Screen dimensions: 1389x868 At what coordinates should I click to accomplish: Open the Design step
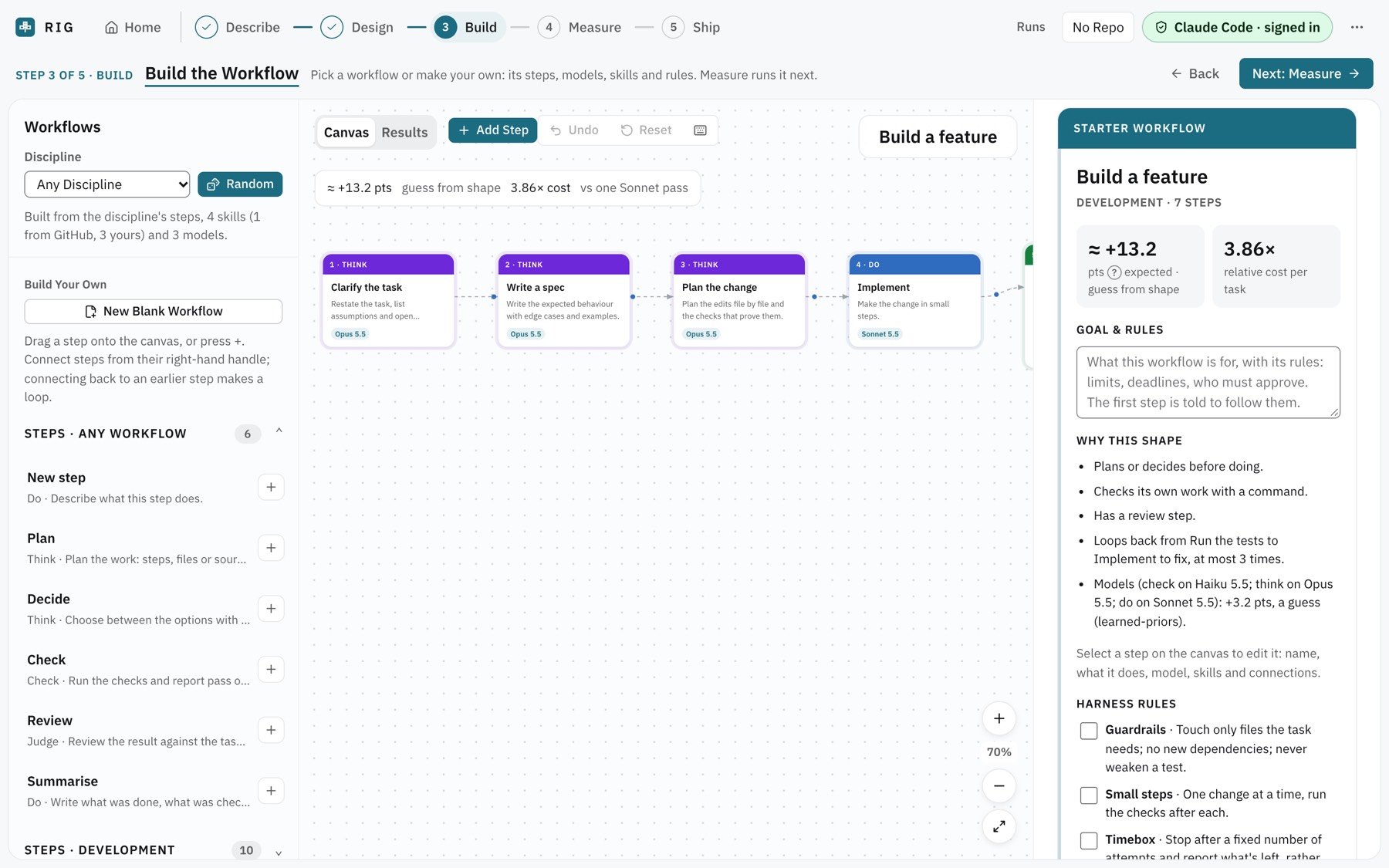(357, 27)
